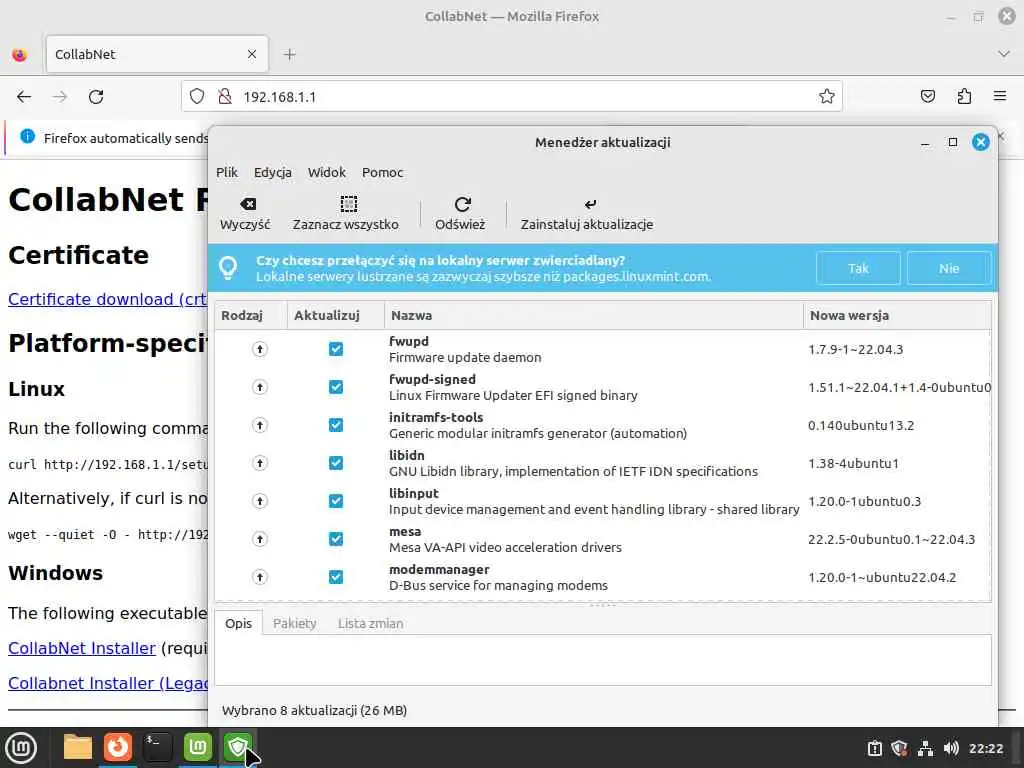The width and height of the screenshot is (1024, 768).
Task: Click update type icon for initramfs-tools row
Action: (260, 425)
